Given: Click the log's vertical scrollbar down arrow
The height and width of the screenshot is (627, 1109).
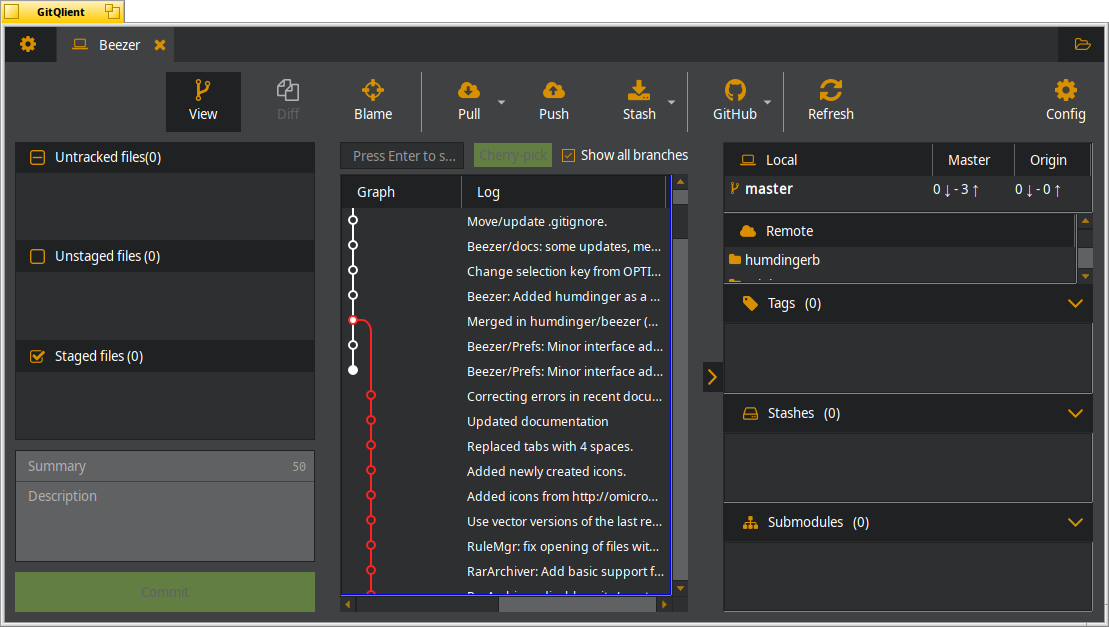Looking at the screenshot, I should click(680, 588).
